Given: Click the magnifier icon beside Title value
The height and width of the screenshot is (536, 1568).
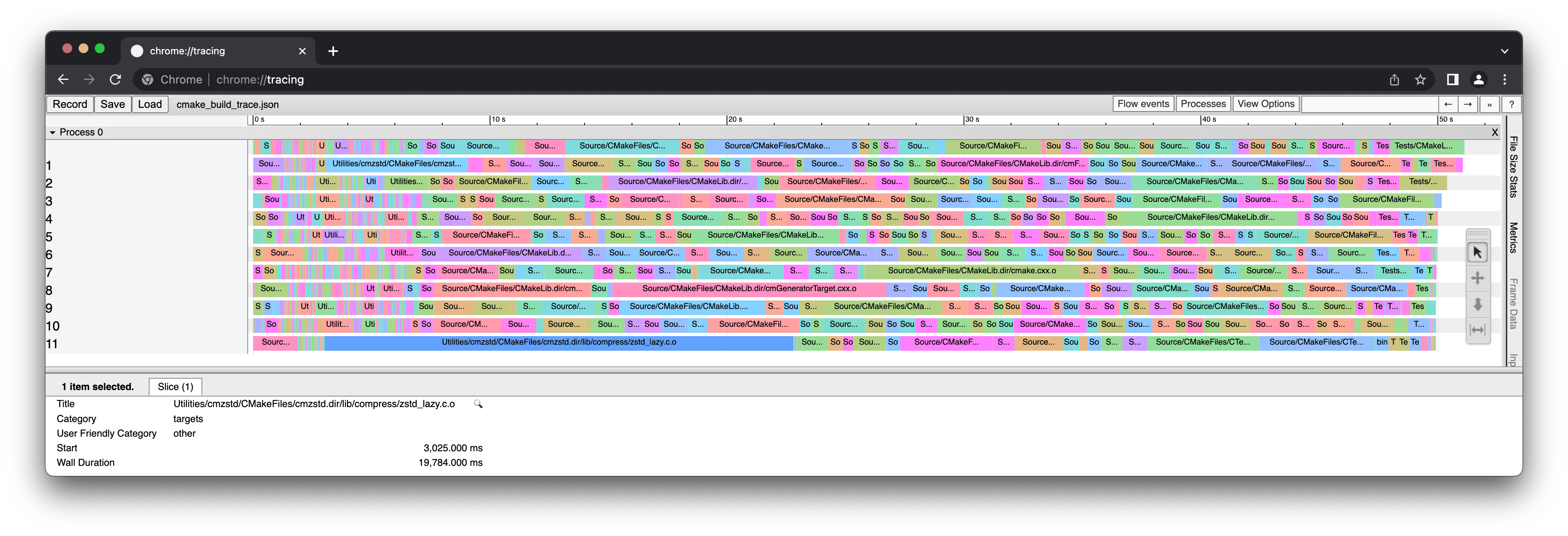Looking at the screenshot, I should coord(478,404).
